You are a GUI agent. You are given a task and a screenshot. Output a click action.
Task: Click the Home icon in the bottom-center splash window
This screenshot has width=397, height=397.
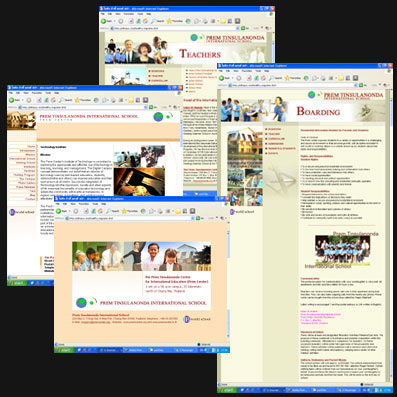(100, 211)
